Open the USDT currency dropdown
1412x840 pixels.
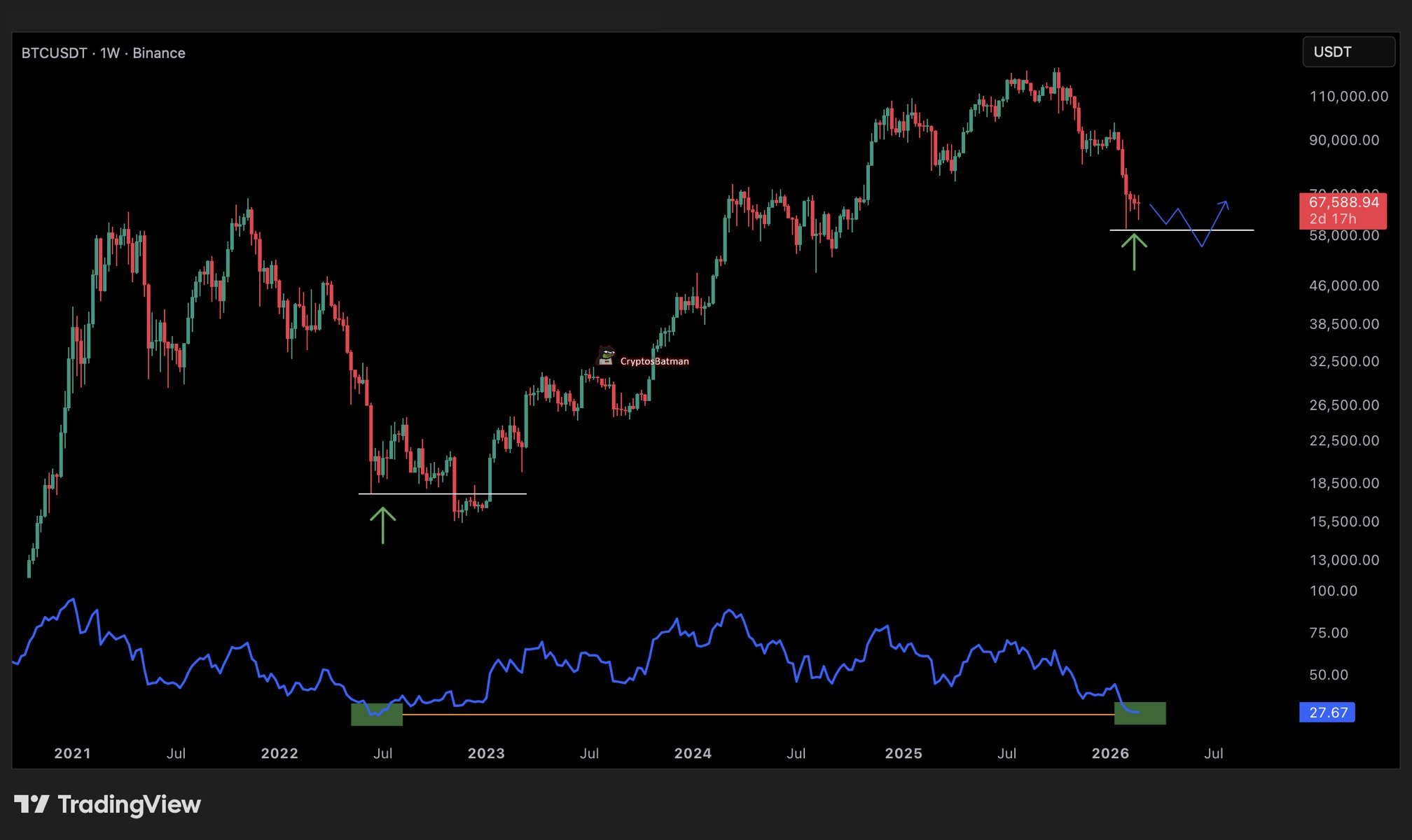tap(1348, 52)
